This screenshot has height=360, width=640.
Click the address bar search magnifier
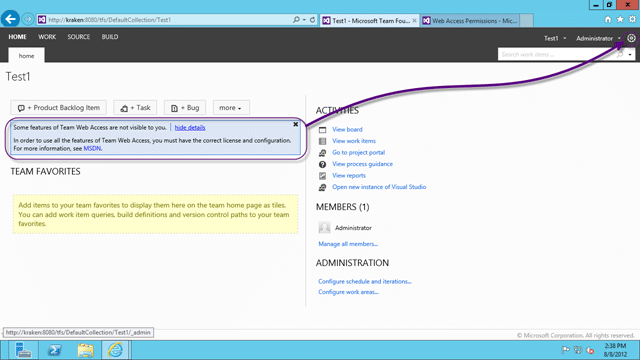point(296,20)
